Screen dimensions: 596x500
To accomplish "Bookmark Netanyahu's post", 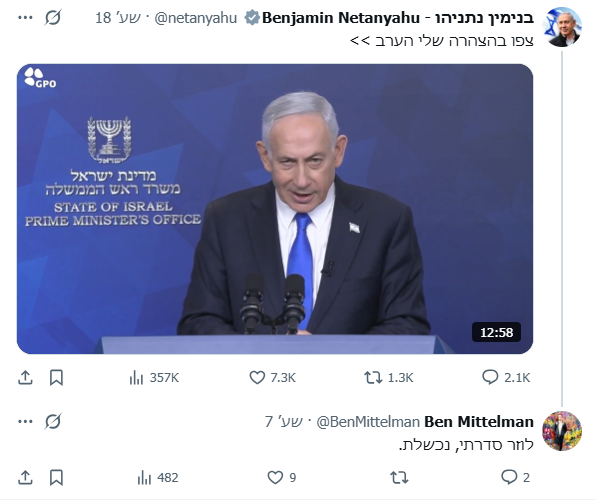I will (x=56, y=378).
